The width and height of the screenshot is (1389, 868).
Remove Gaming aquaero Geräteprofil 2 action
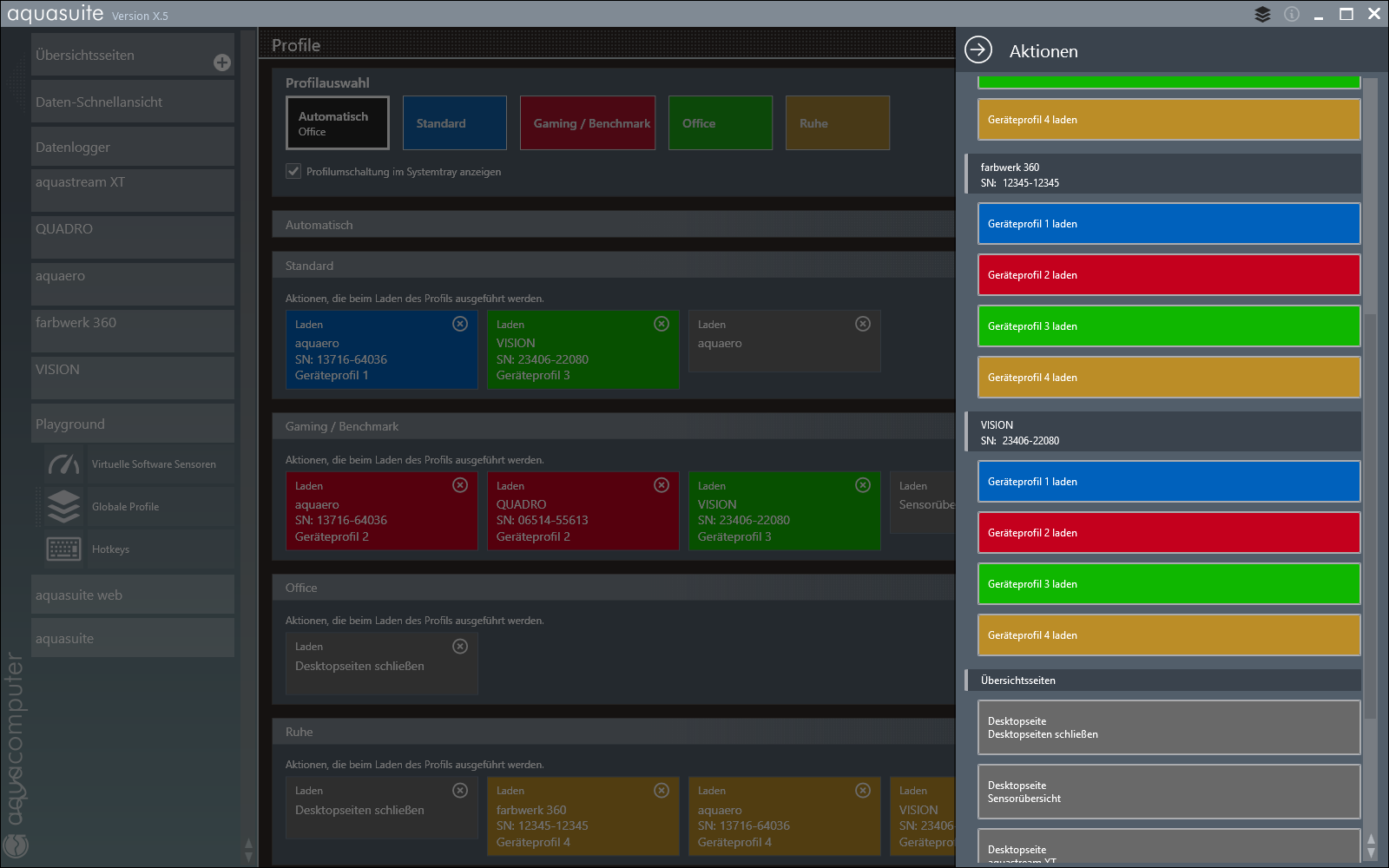pos(460,485)
